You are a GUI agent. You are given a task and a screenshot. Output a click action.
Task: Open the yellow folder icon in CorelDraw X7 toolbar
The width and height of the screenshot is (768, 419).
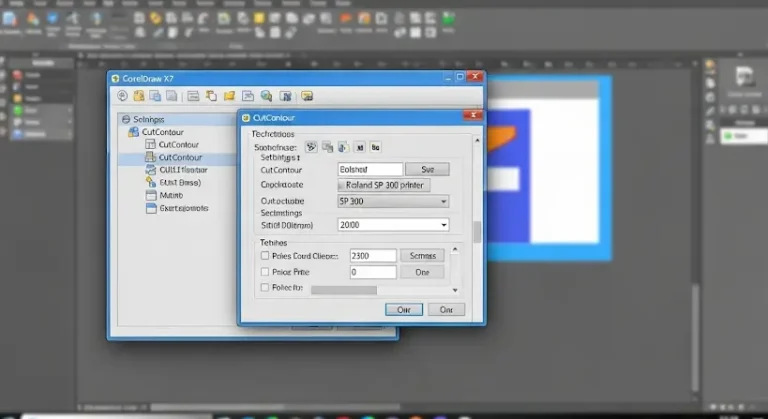click(229, 96)
